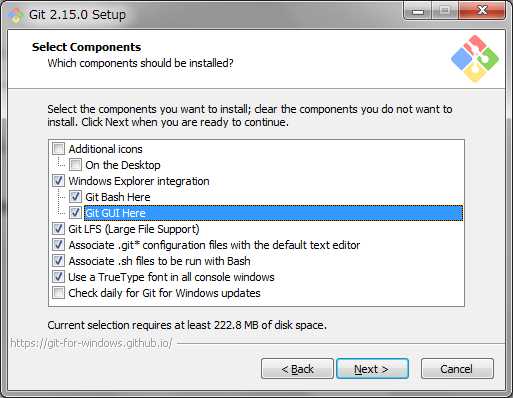Click the Next button

(372, 369)
